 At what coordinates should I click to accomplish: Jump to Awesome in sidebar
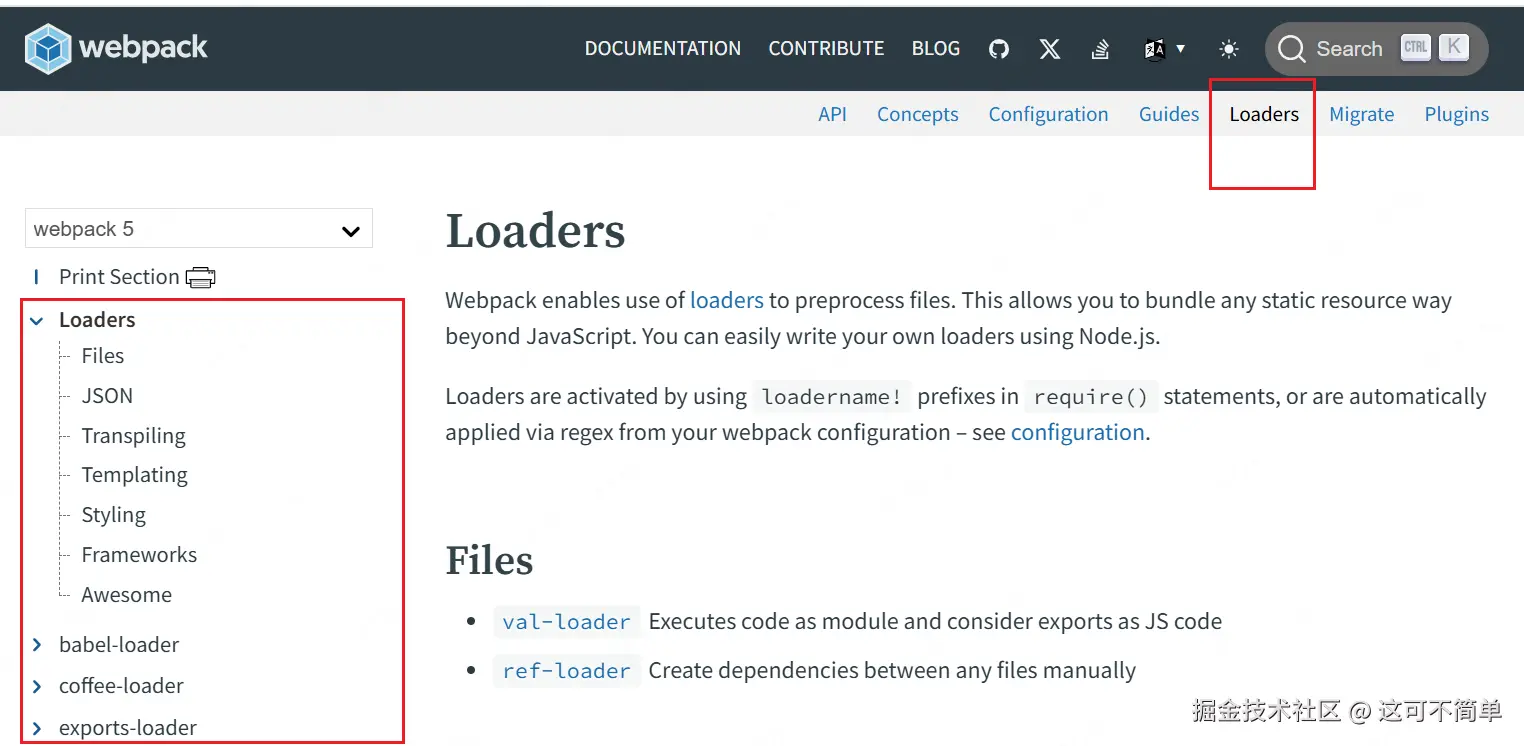click(127, 595)
